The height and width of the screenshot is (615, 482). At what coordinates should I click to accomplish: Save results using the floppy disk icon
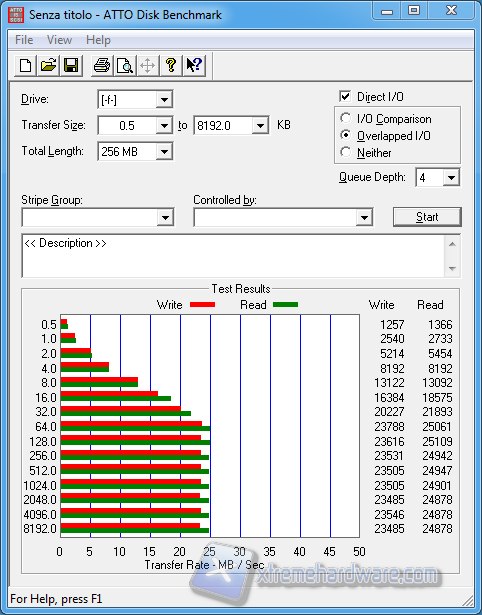click(71, 65)
